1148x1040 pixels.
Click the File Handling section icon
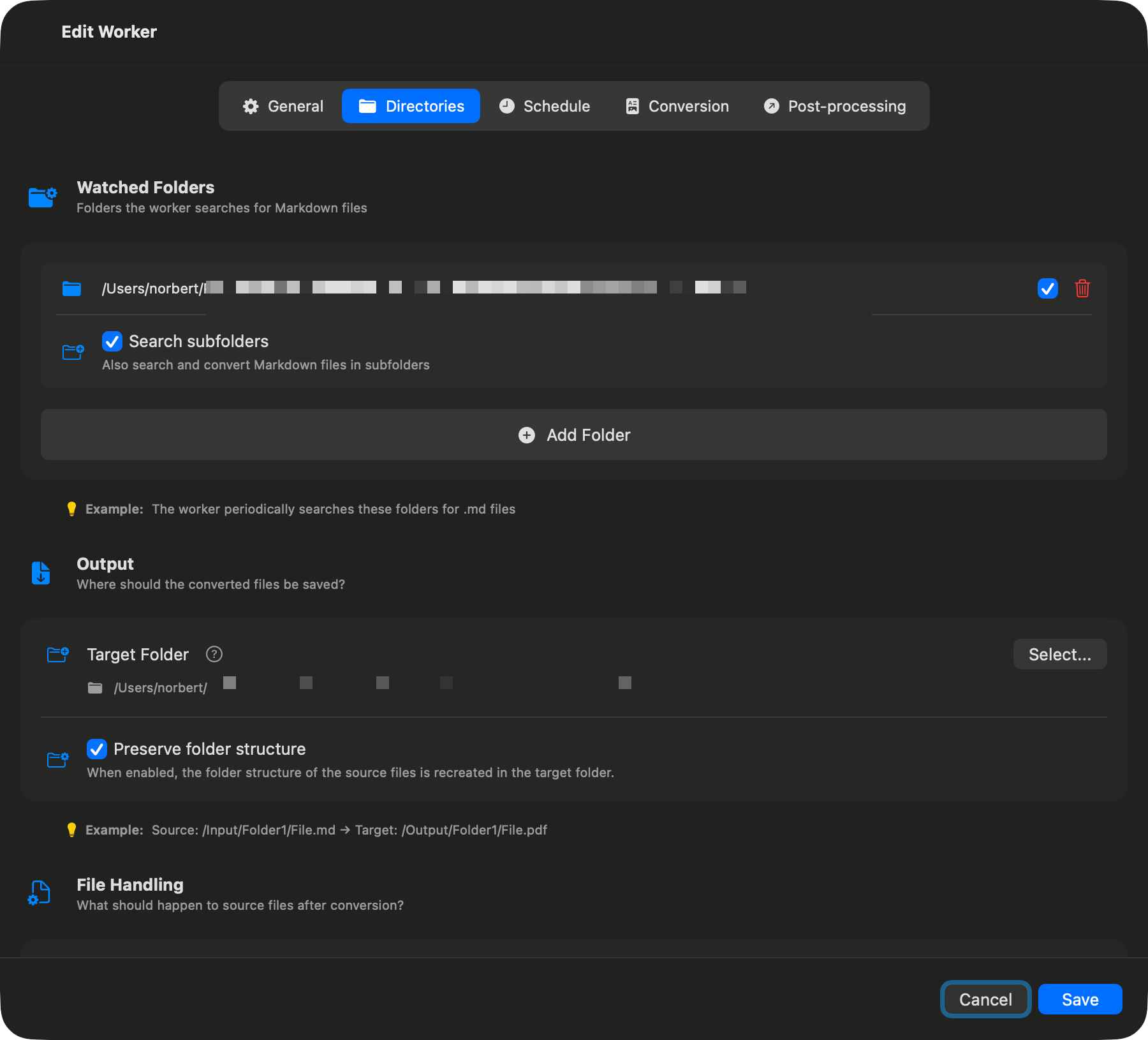click(40, 893)
